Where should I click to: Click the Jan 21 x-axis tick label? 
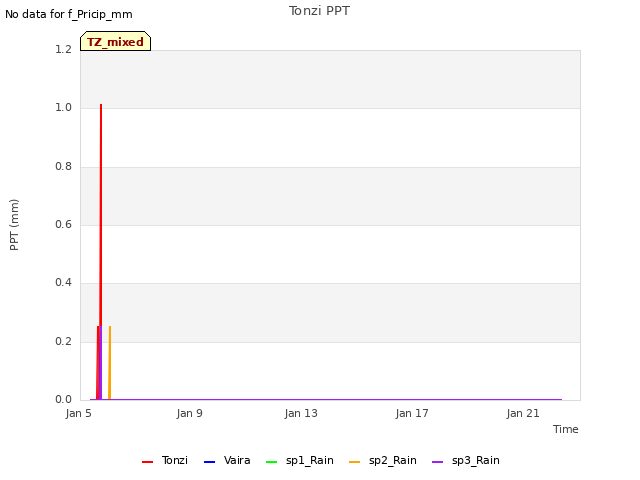523,413
